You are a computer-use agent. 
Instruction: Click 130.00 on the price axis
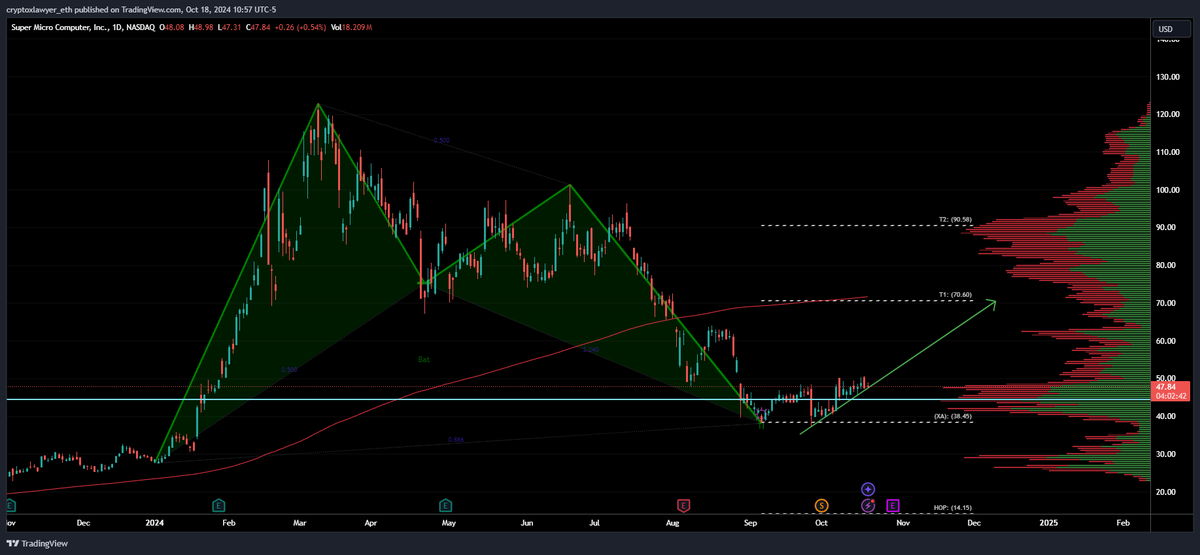pyautogui.click(x=1167, y=77)
